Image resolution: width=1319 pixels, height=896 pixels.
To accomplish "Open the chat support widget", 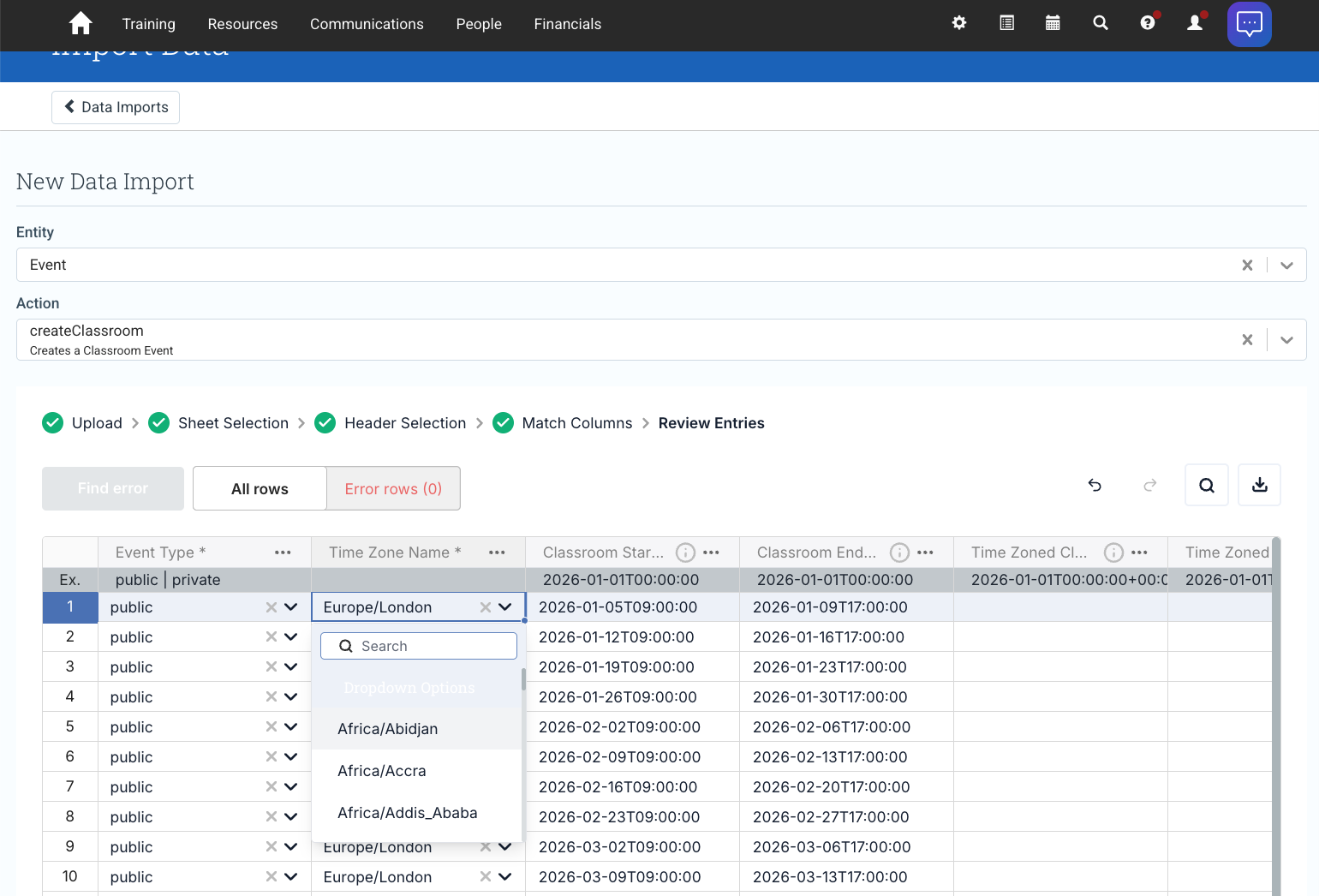I will click(x=1250, y=24).
